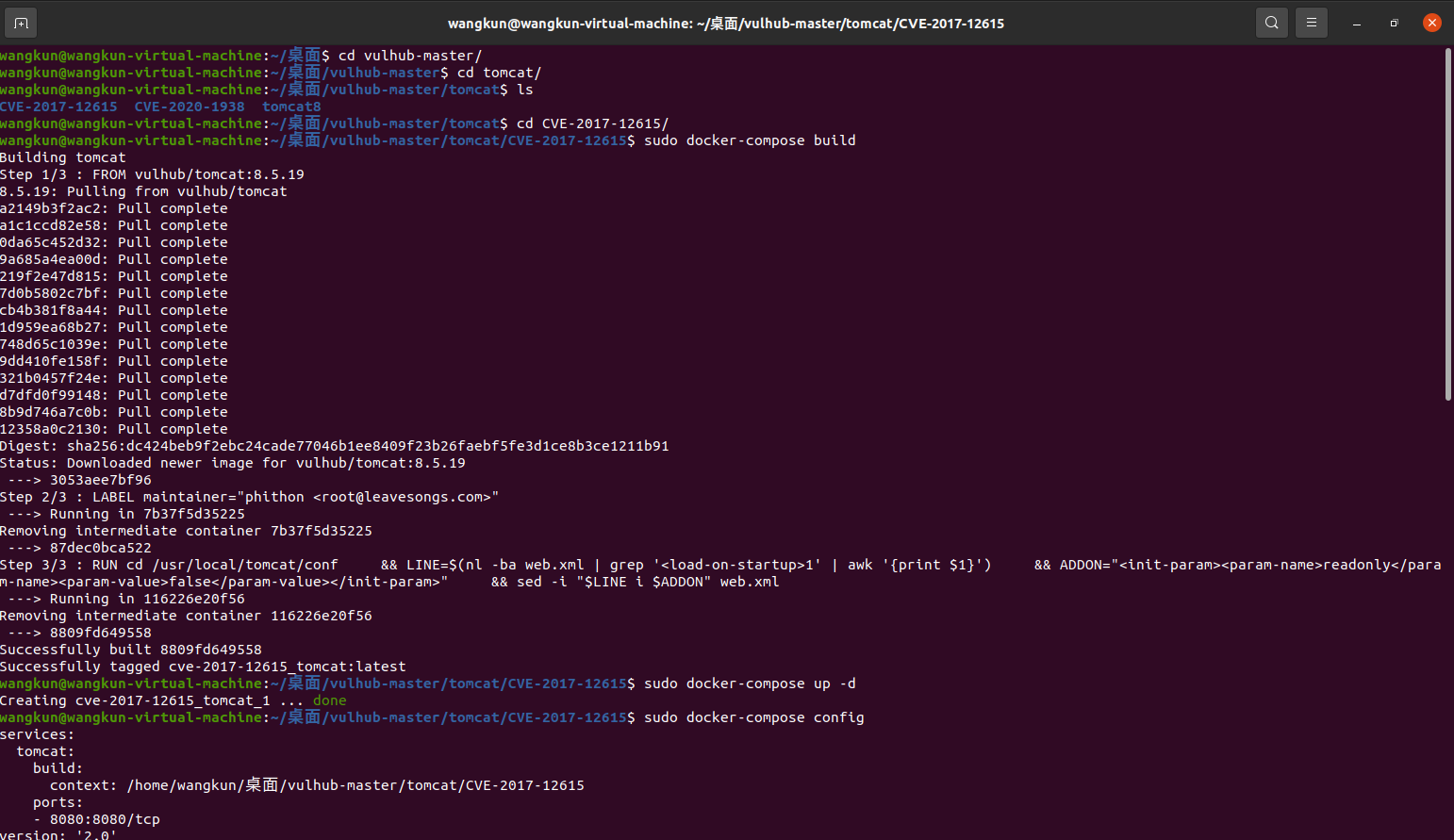Click the 1d959ea68b27 pull complete line

tap(114, 327)
